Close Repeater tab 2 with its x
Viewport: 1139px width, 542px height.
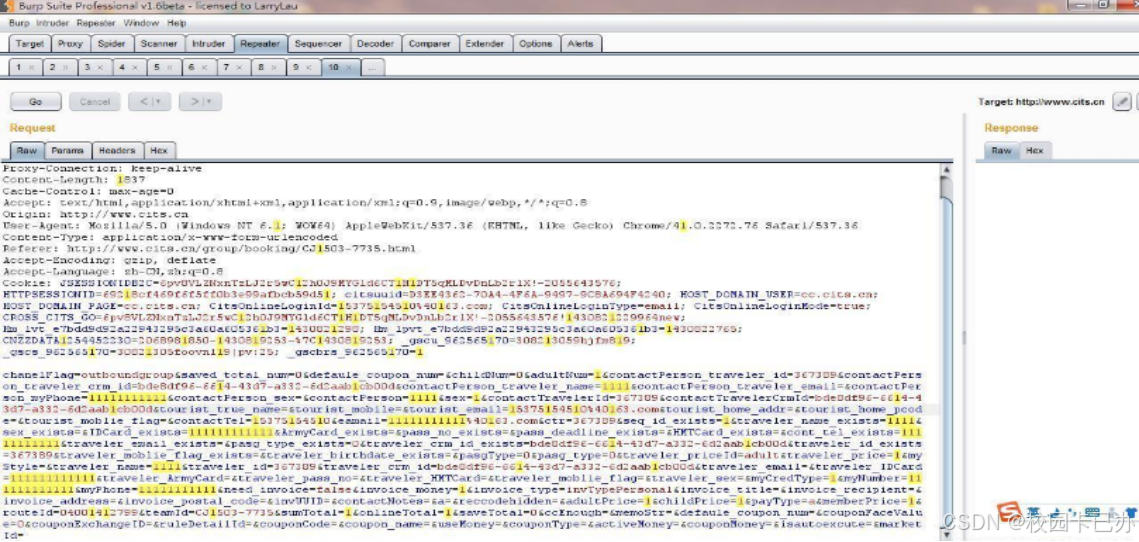[x=65, y=68]
